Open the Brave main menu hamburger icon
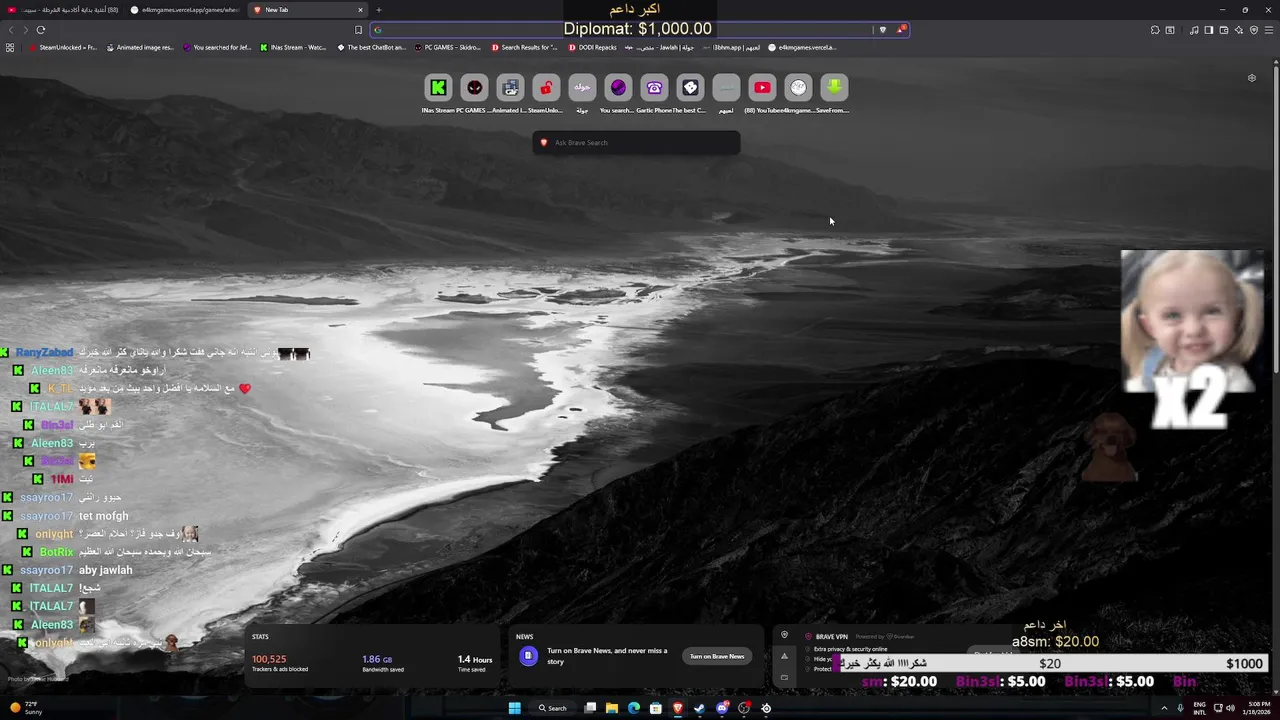 (1268, 30)
